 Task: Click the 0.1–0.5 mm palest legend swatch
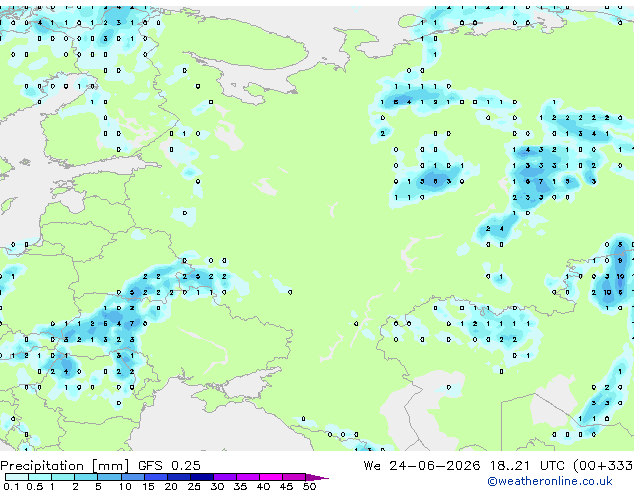click(x=17, y=477)
